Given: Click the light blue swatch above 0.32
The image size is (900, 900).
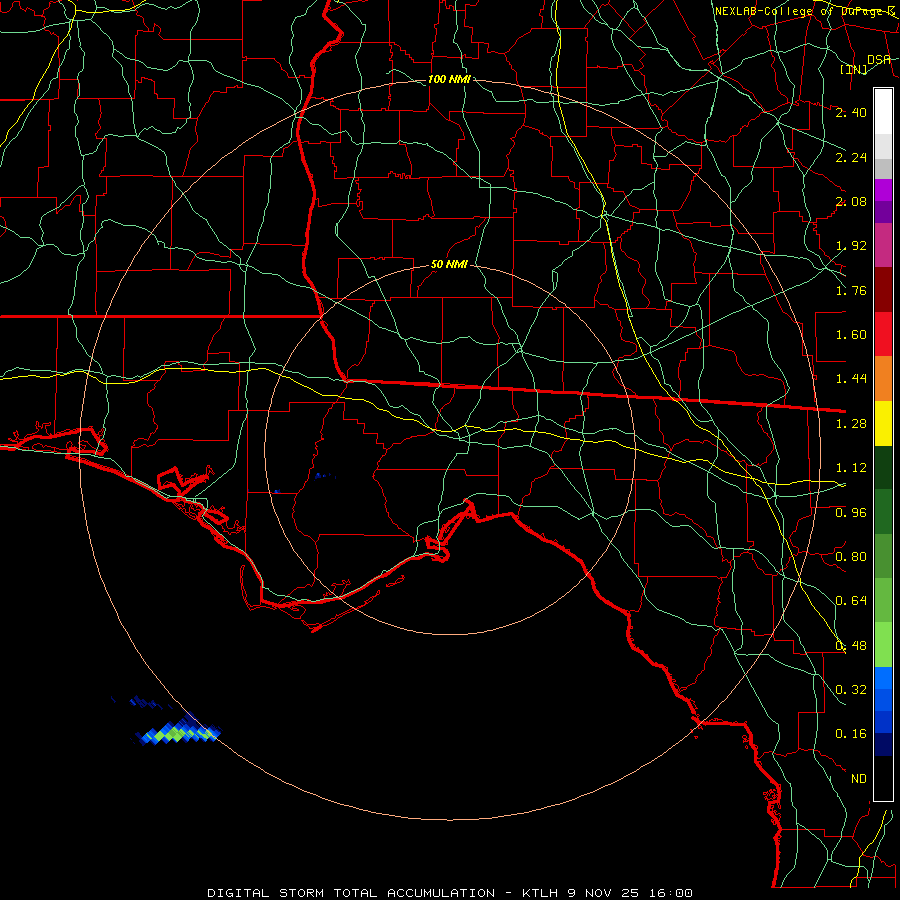Looking at the screenshot, I should click(883, 678).
